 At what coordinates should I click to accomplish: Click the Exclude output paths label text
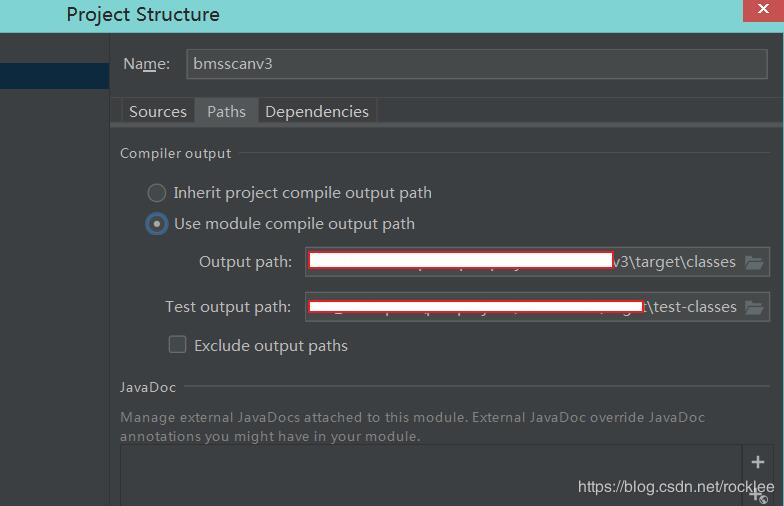(x=271, y=346)
